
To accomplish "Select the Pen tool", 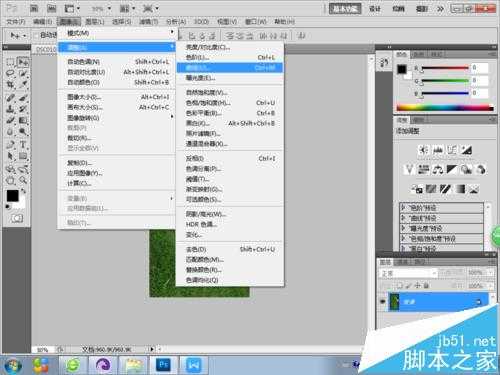I will tap(10, 144).
